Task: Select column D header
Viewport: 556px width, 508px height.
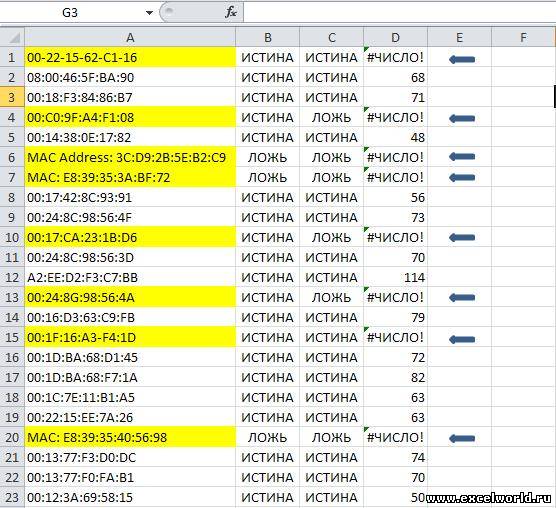Action: 395,37
